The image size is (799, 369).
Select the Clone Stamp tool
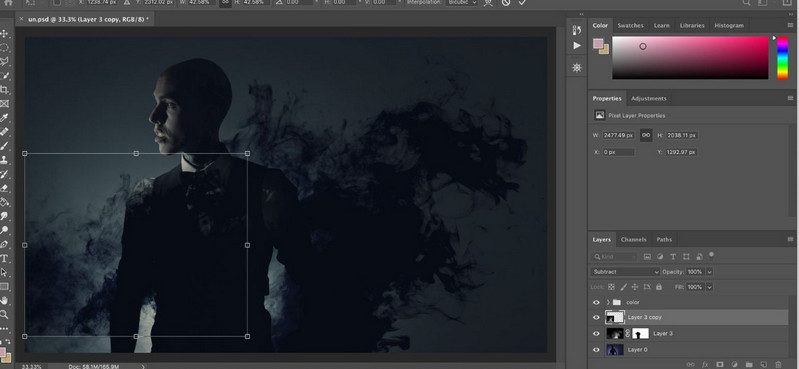coord(5,160)
